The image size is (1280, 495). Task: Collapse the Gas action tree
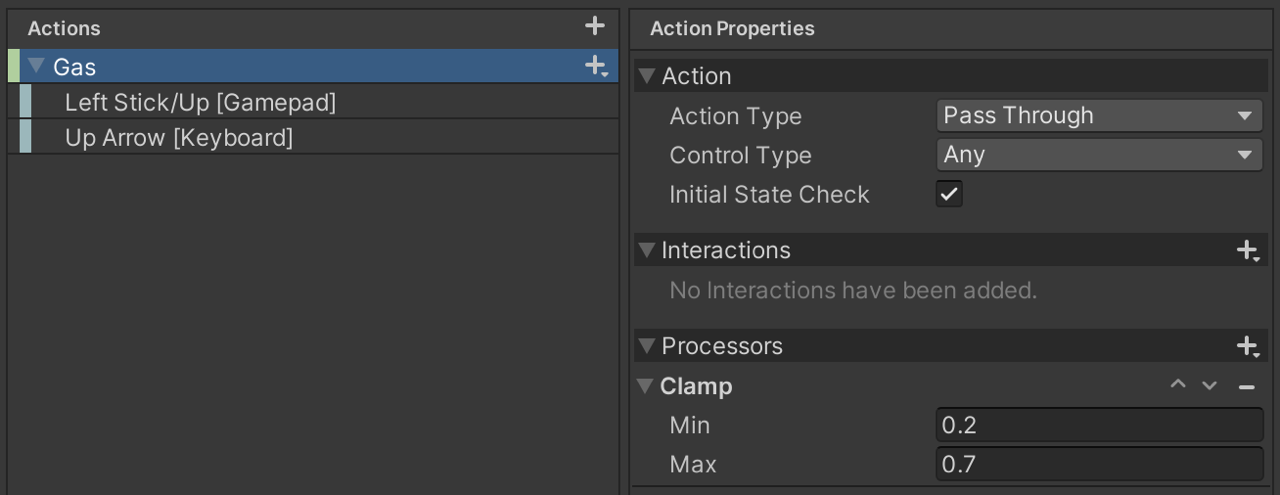(x=37, y=66)
